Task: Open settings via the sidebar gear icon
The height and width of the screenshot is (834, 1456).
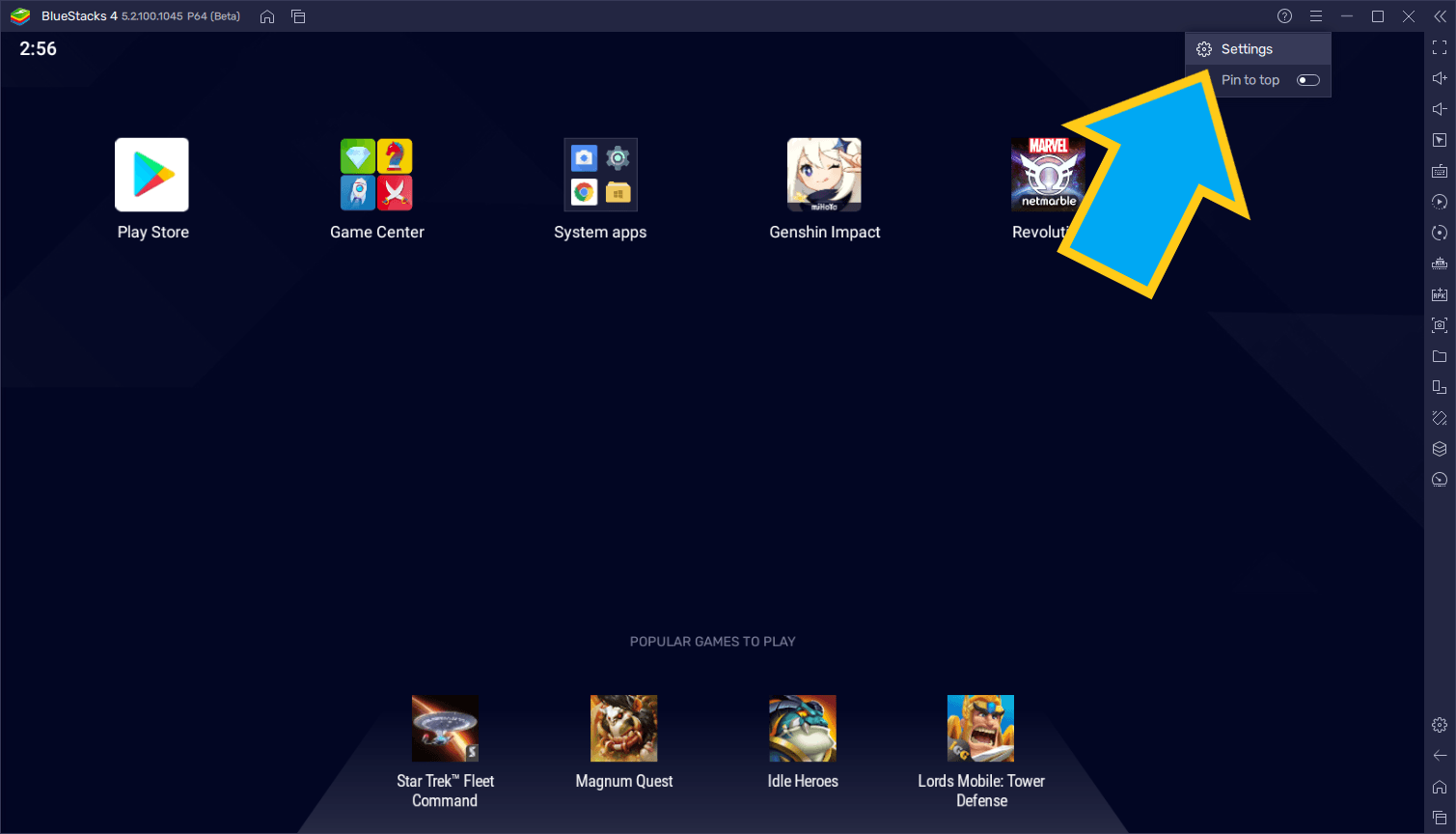Action: [1440, 725]
